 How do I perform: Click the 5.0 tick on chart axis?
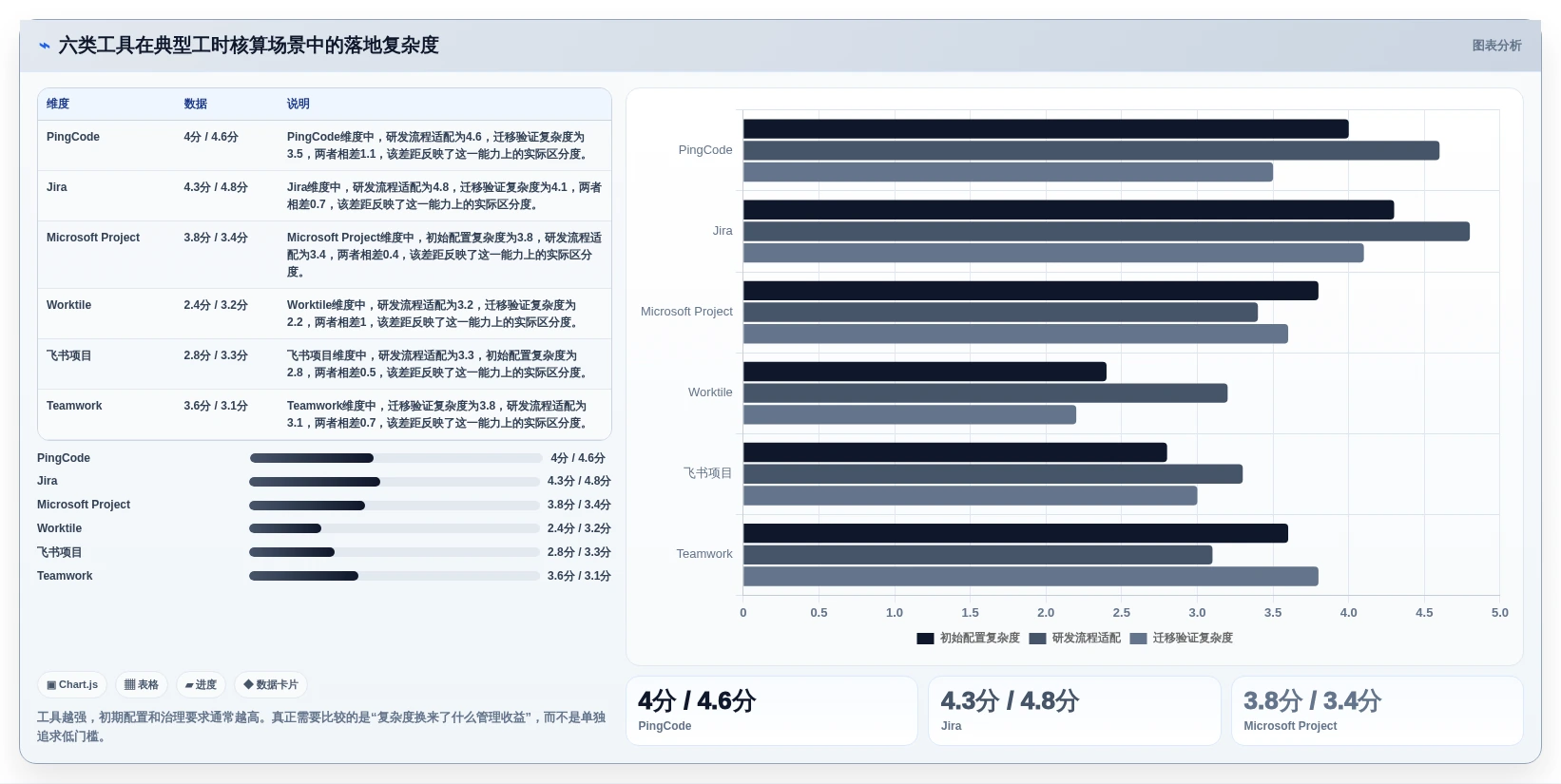pos(1499,613)
